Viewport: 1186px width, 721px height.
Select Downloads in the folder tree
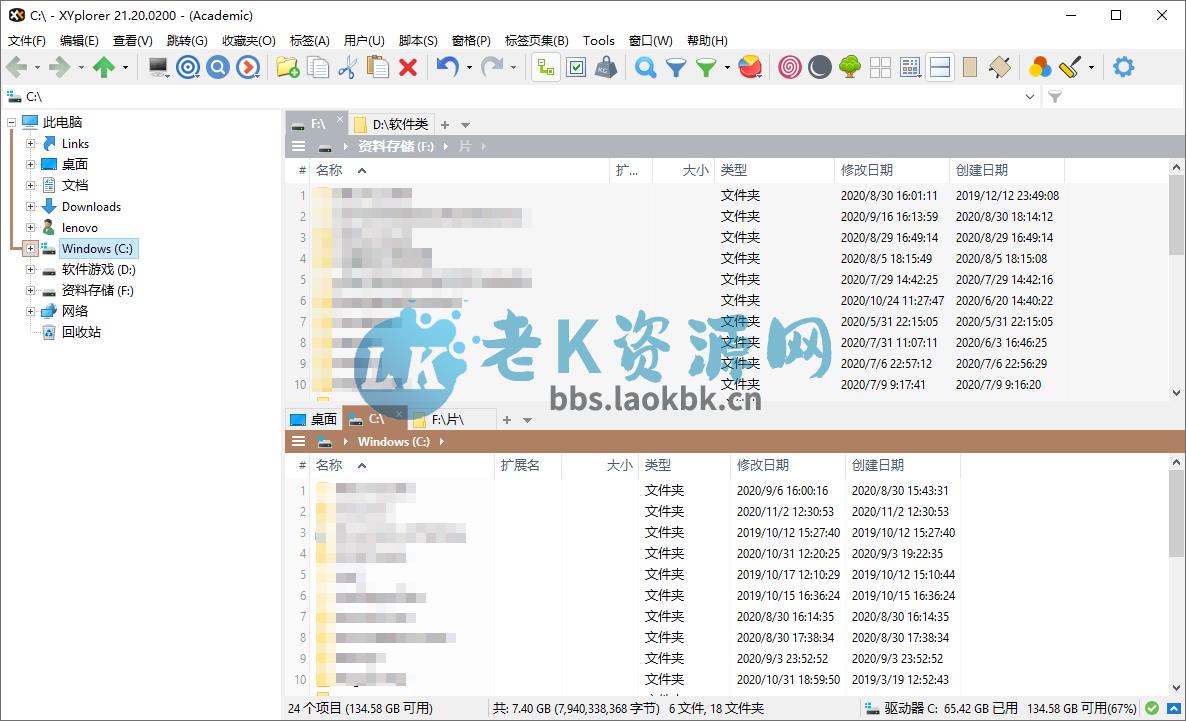point(91,207)
